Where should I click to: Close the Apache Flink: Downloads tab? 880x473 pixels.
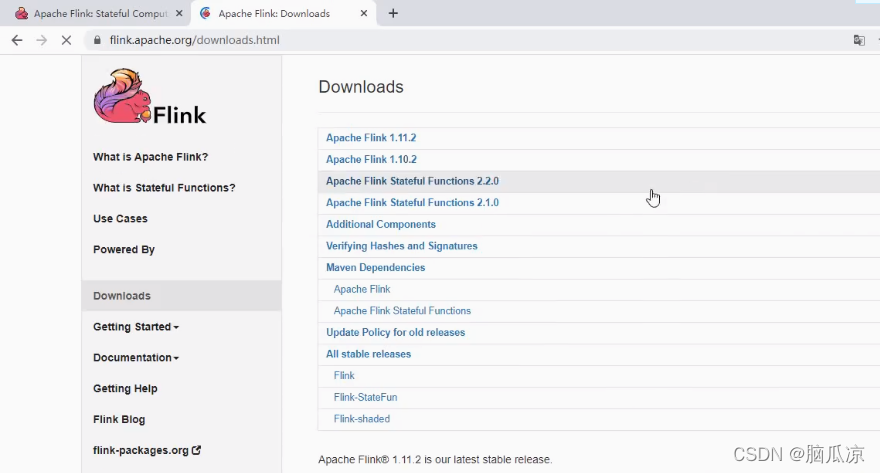[364, 13]
